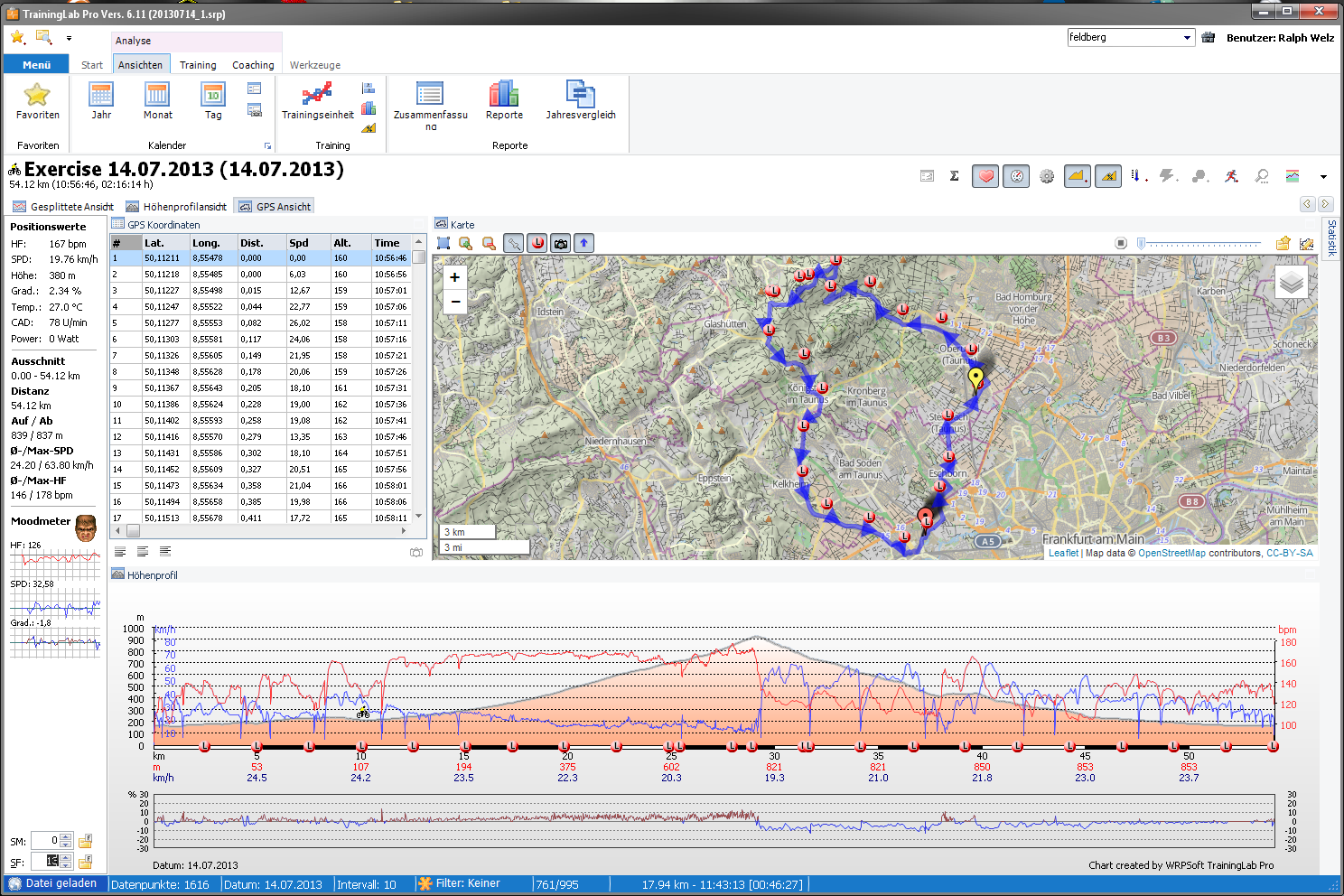Image resolution: width=1344 pixels, height=896 pixels.
Task: Toggle the power lightning curve button
Action: 1168,176
